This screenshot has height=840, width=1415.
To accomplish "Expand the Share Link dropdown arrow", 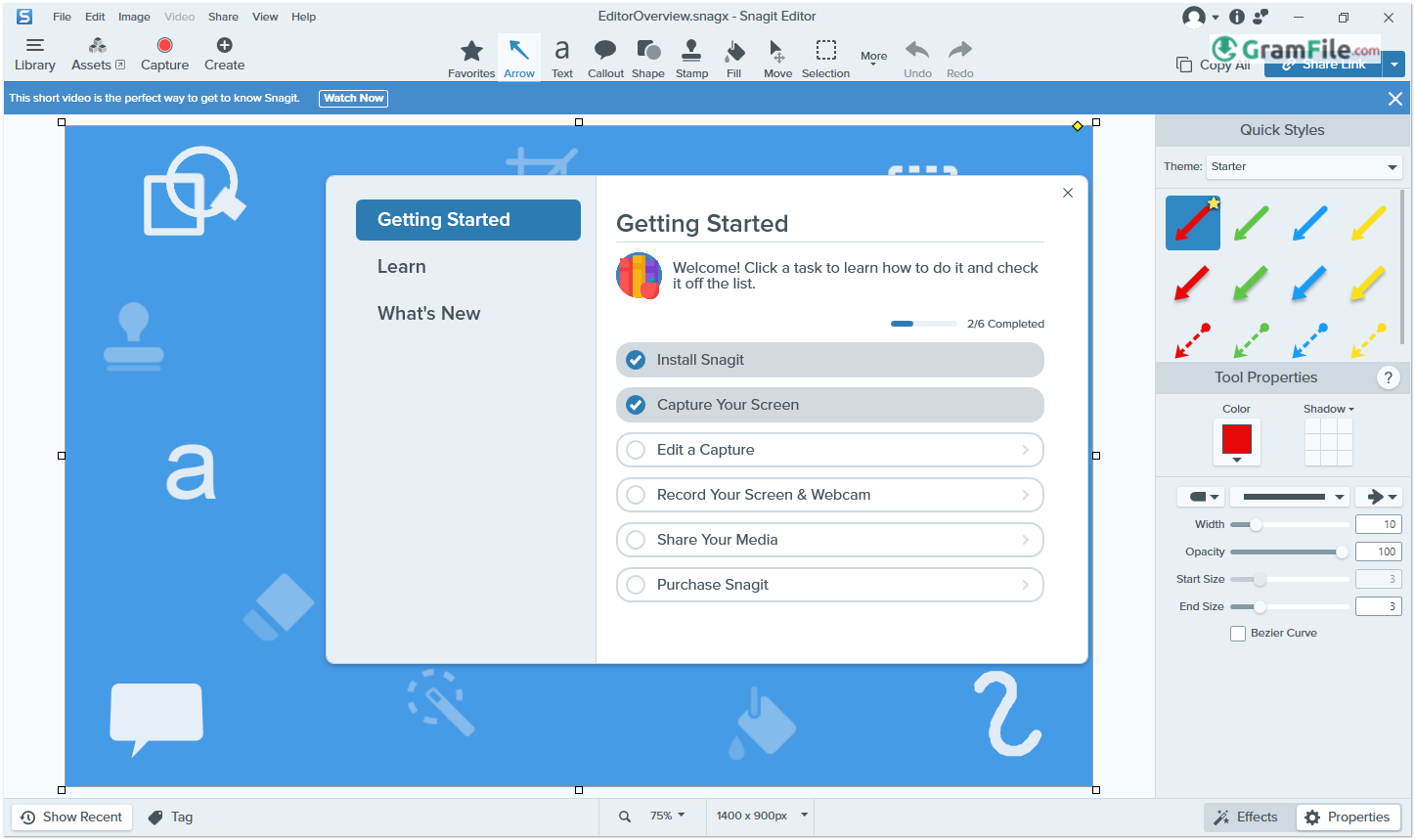I will pos(1394,66).
